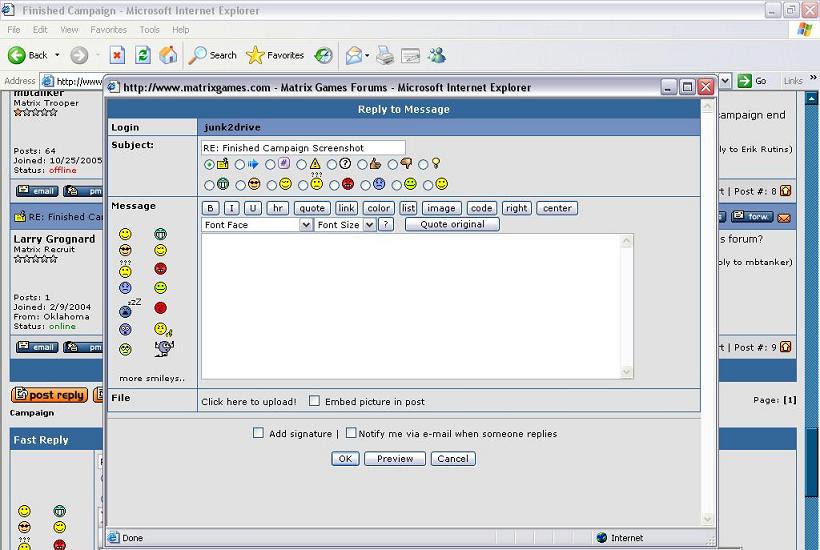Select the thumbs up post icon radio

click(x=362, y=165)
